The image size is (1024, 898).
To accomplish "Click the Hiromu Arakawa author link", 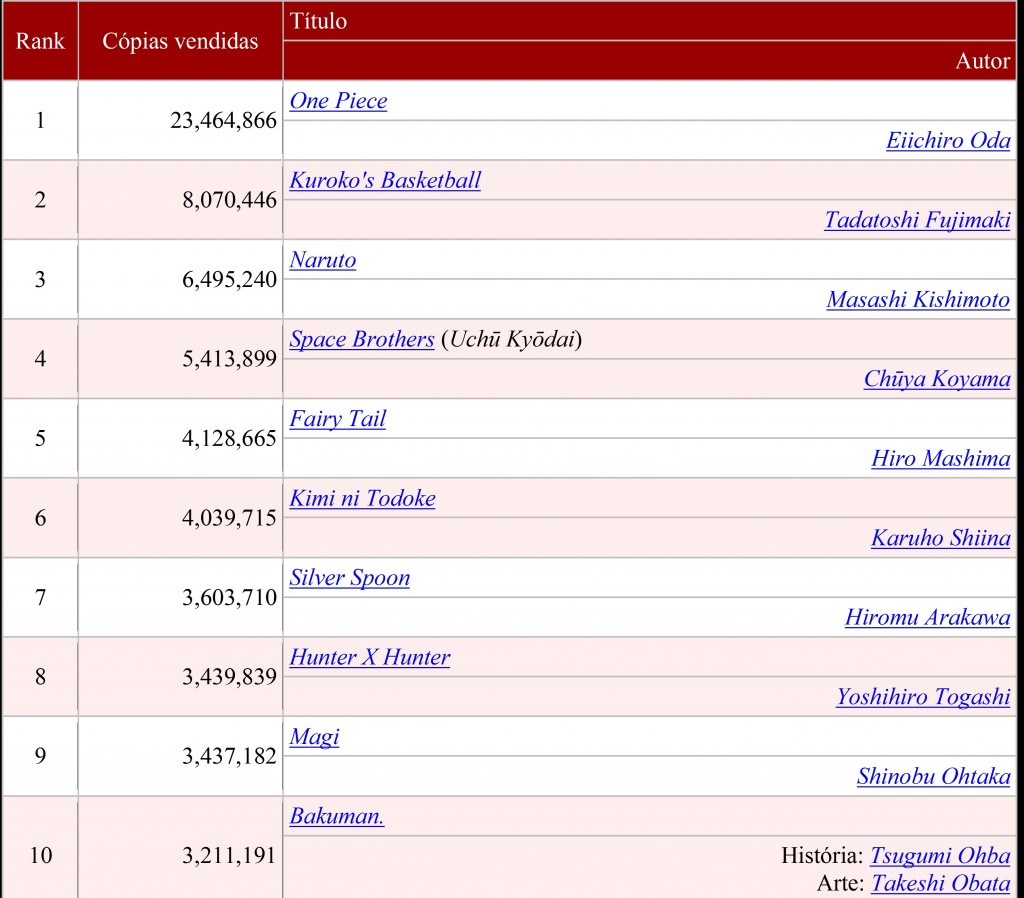I will pos(928,618).
